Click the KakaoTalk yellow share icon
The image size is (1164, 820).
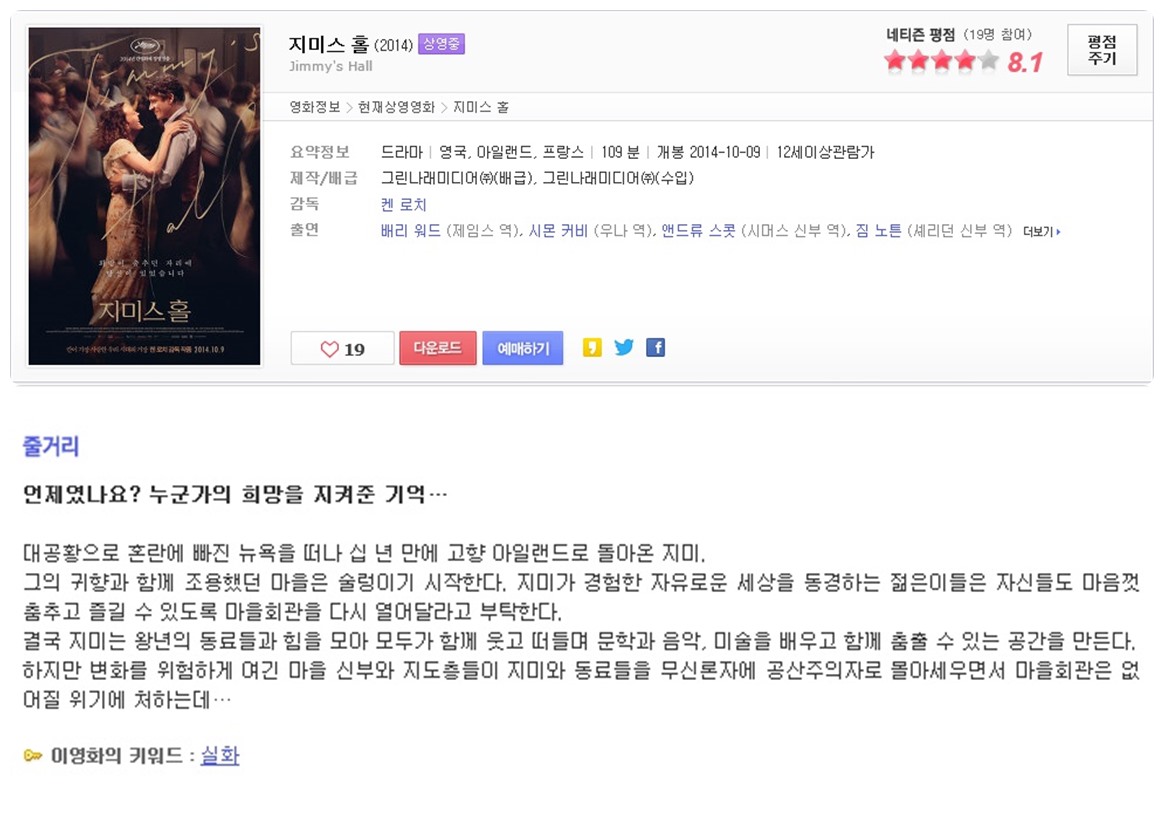592,347
